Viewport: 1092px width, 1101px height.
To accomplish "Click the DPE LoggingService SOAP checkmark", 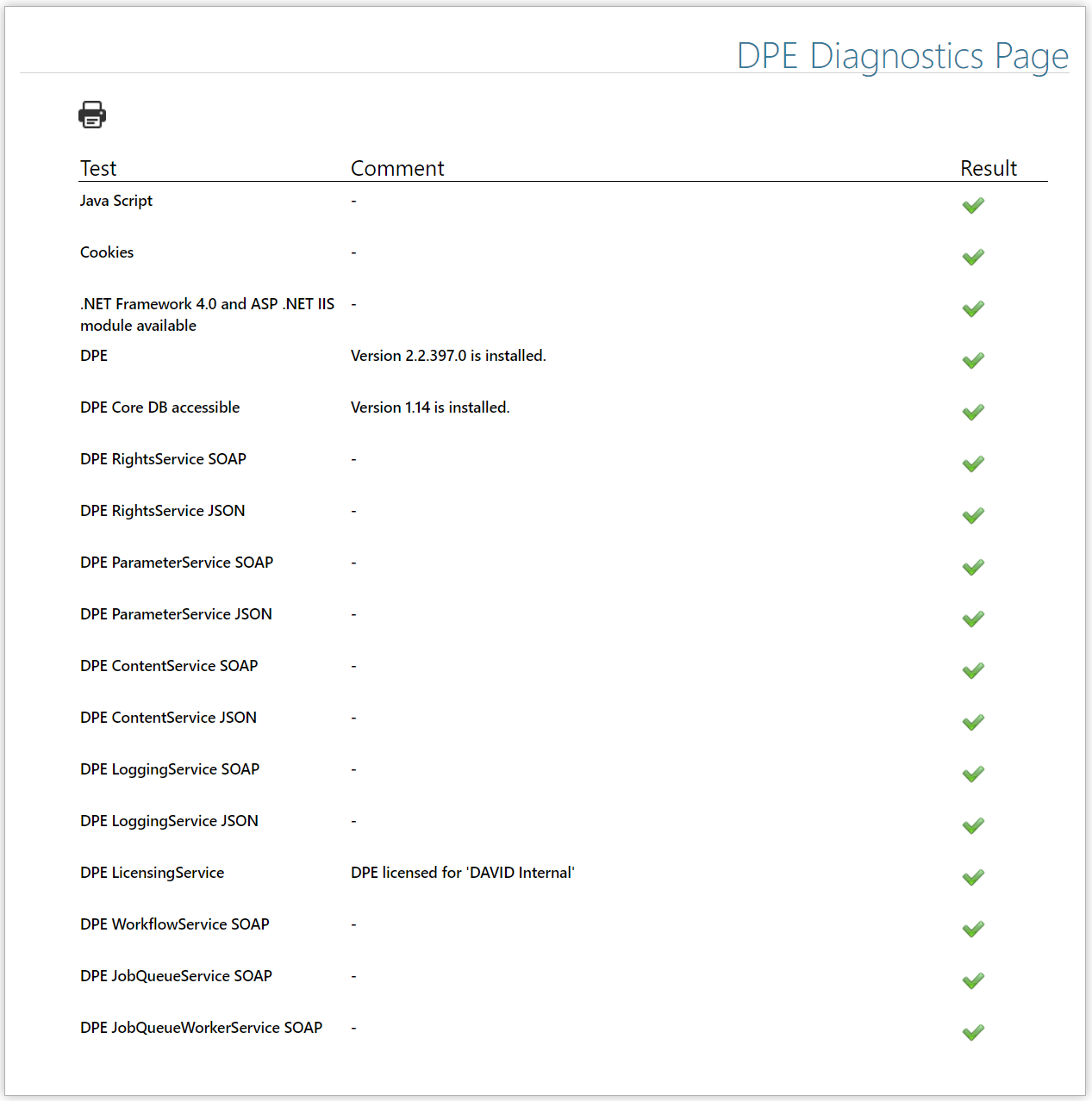I will tap(973, 774).
